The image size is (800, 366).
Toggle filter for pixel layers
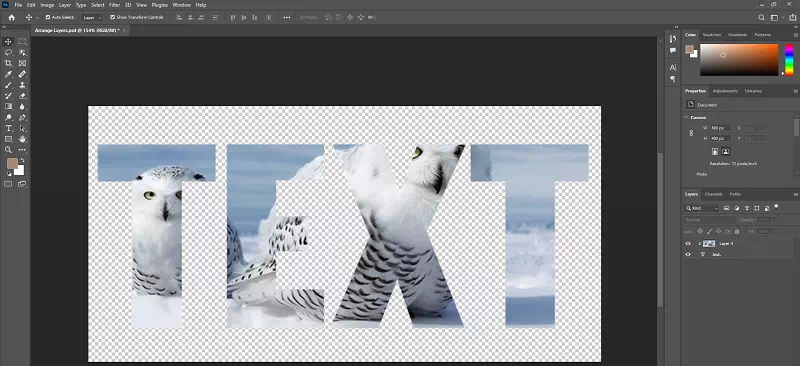pos(728,208)
